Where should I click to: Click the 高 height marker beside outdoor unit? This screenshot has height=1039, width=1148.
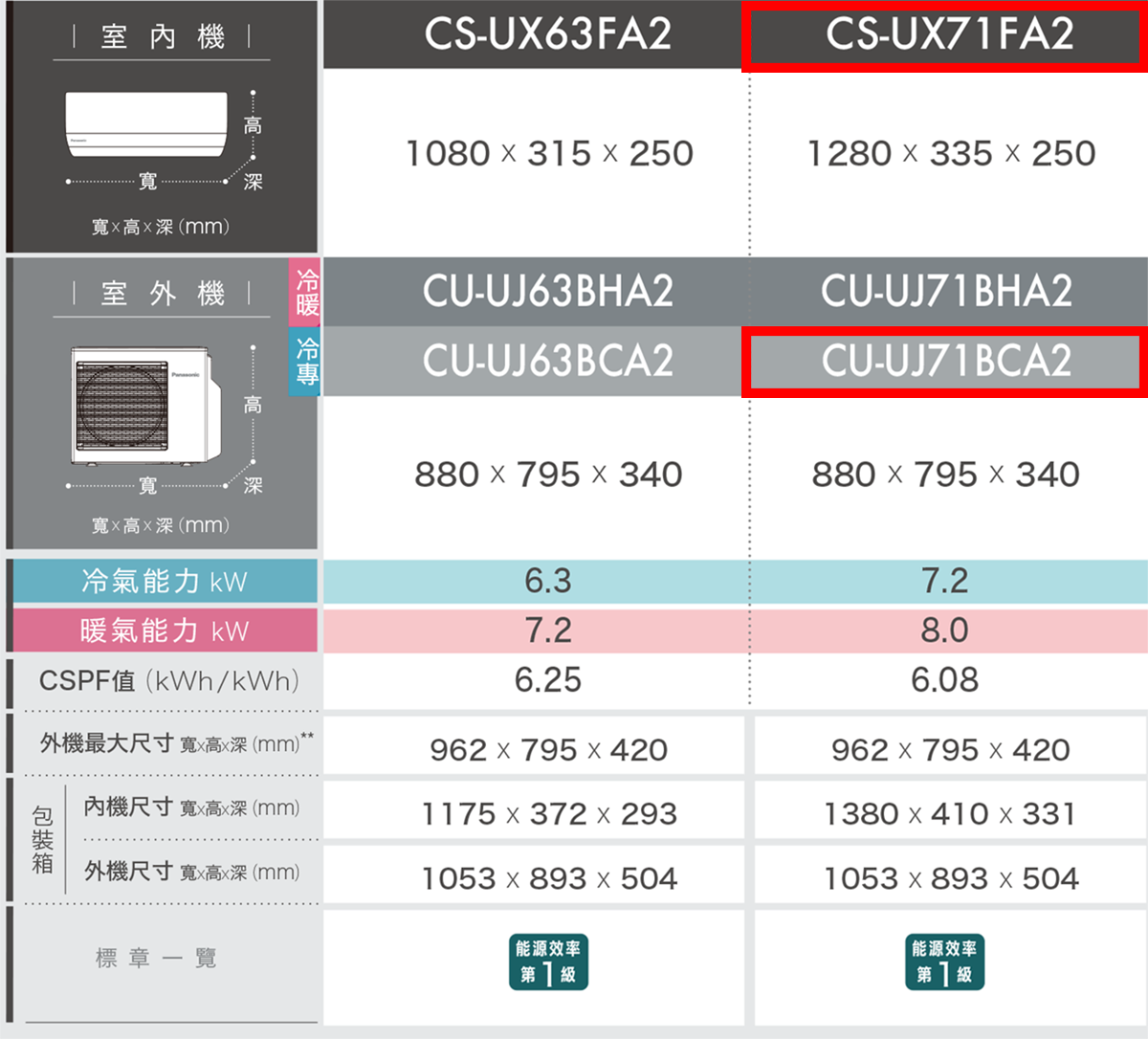[253, 405]
